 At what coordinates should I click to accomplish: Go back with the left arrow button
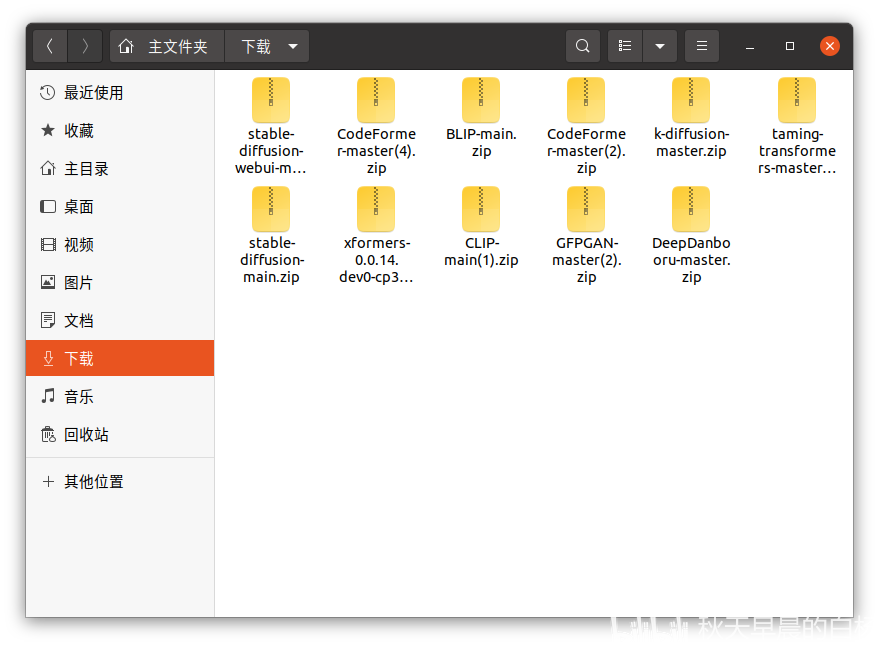pos(50,46)
